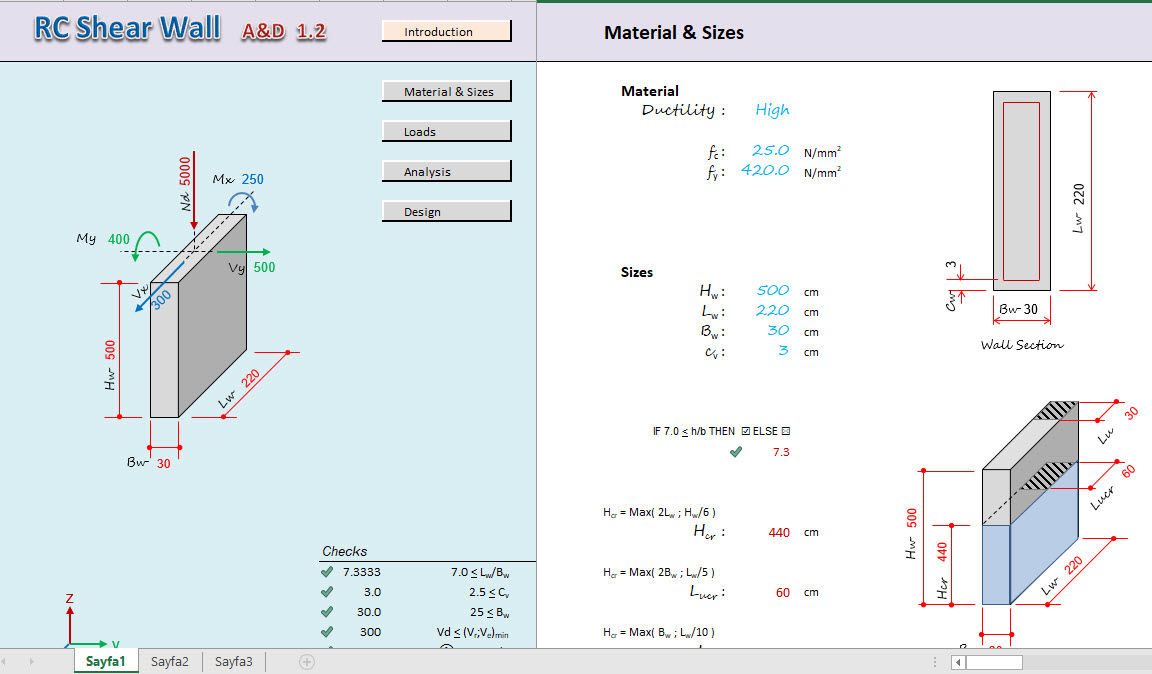Check the THEN checkbox in the h/b condition
The width and height of the screenshot is (1152, 674).
(x=745, y=431)
